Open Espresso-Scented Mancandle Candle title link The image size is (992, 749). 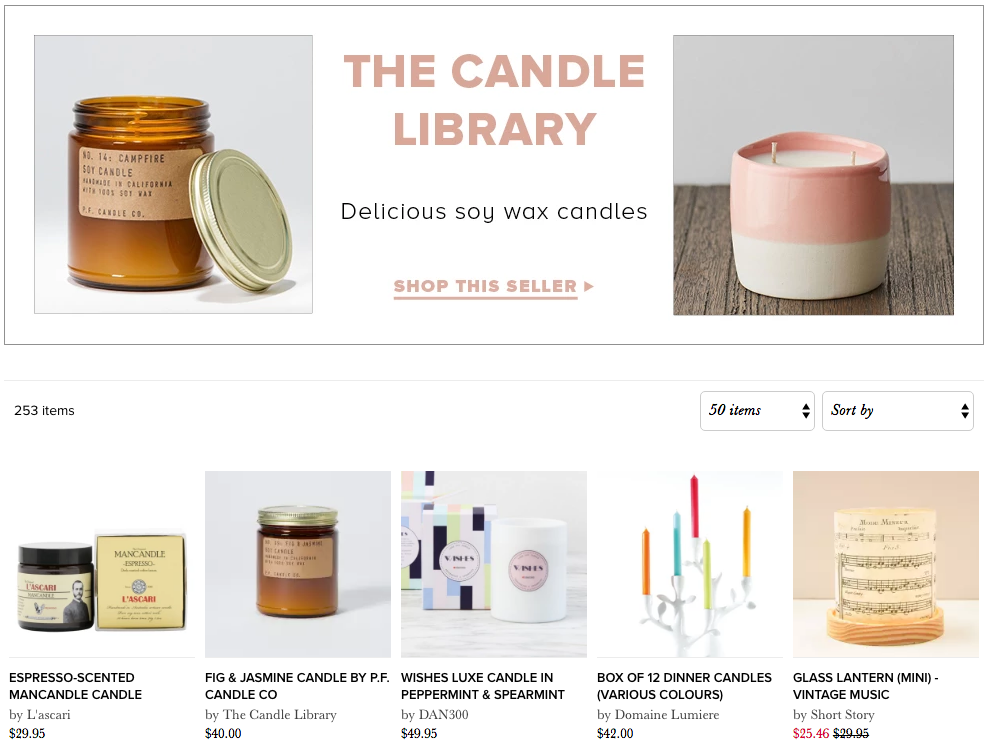point(75,686)
